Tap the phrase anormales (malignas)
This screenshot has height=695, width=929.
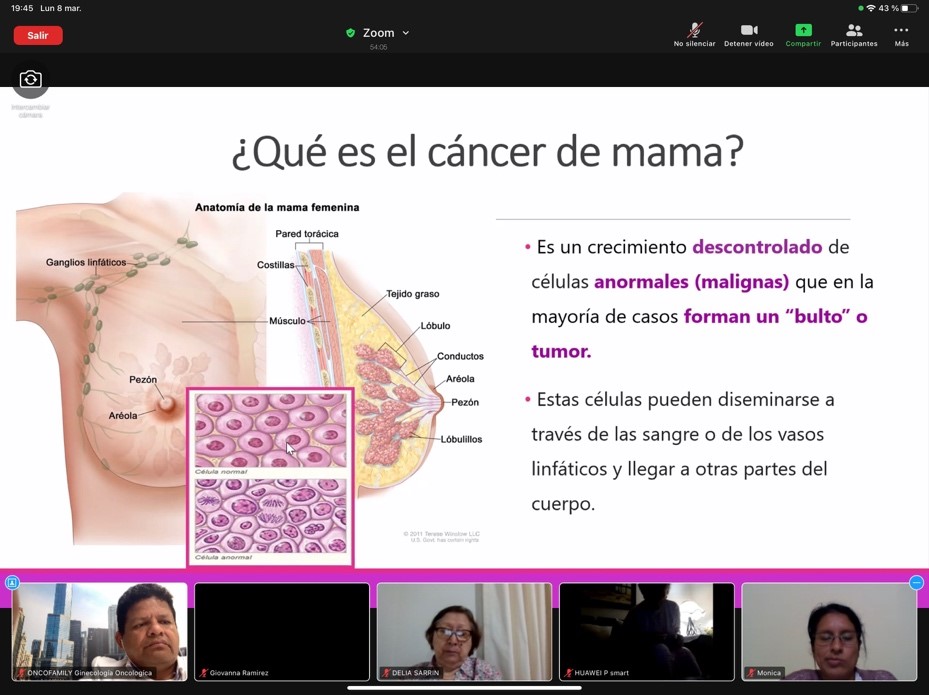point(691,282)
